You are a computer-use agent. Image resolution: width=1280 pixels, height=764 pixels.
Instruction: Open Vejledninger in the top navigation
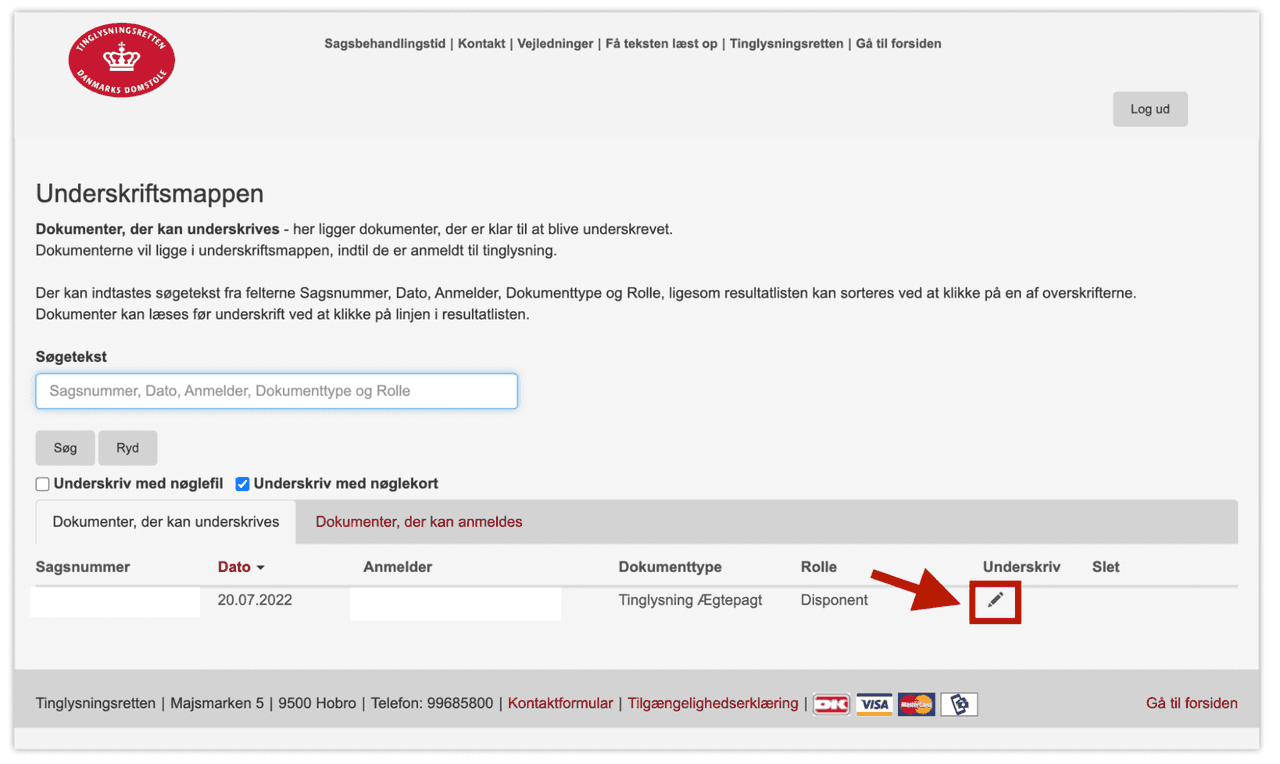[x=555, y=44]
